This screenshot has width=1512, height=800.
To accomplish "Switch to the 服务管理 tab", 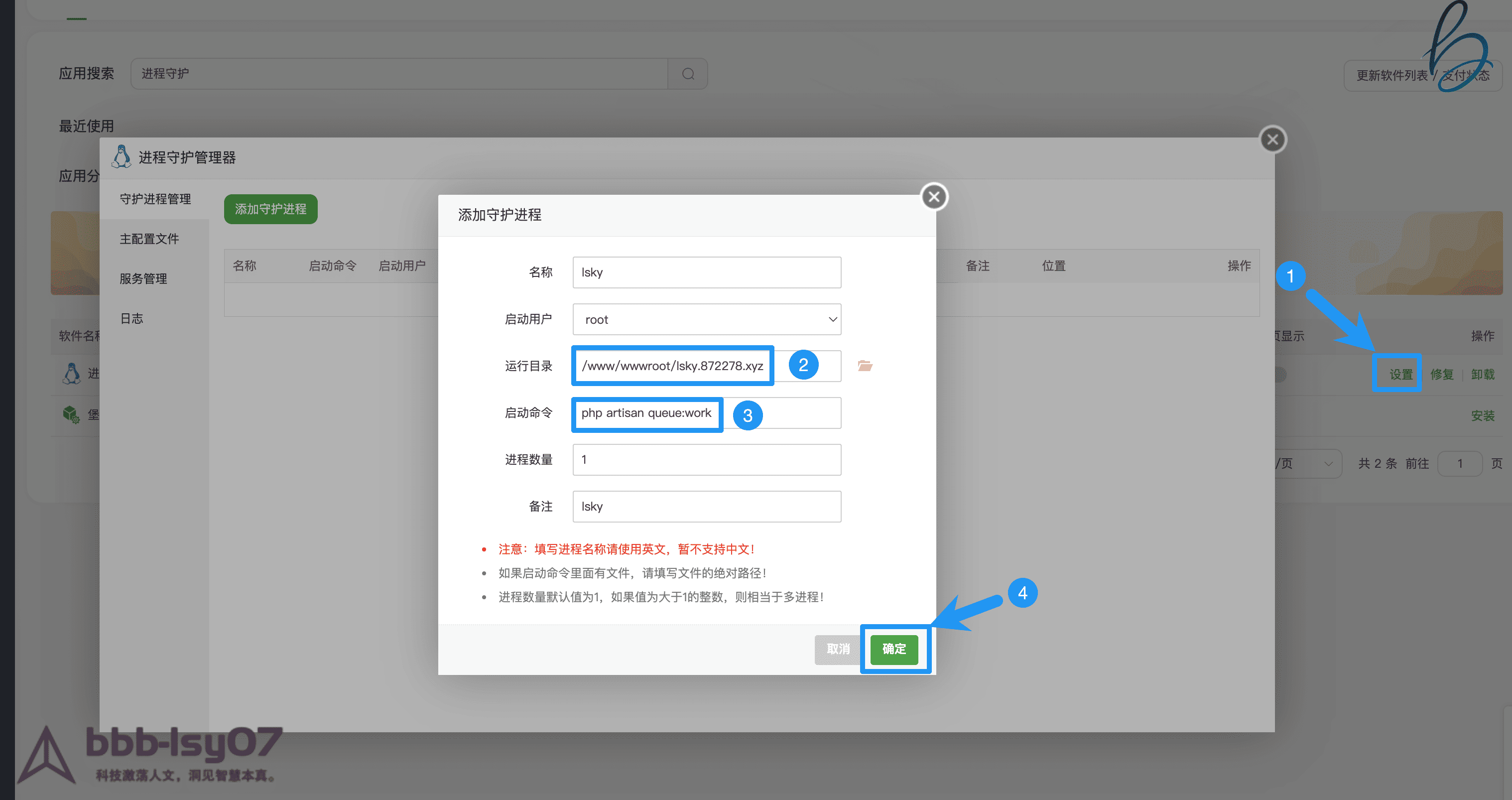I will click(143, 278).
